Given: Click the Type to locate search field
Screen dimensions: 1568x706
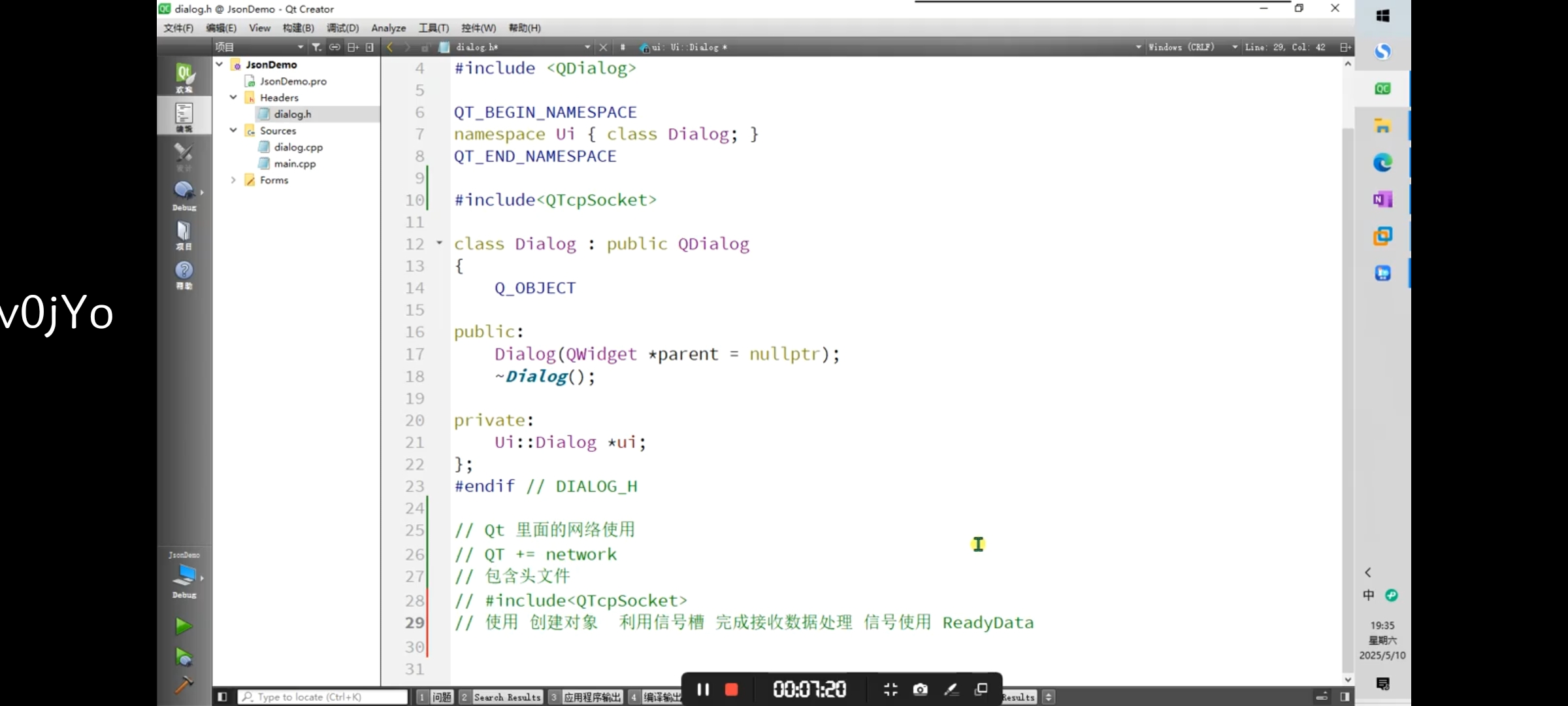Looking at the screenshot, I should [323, 697].
